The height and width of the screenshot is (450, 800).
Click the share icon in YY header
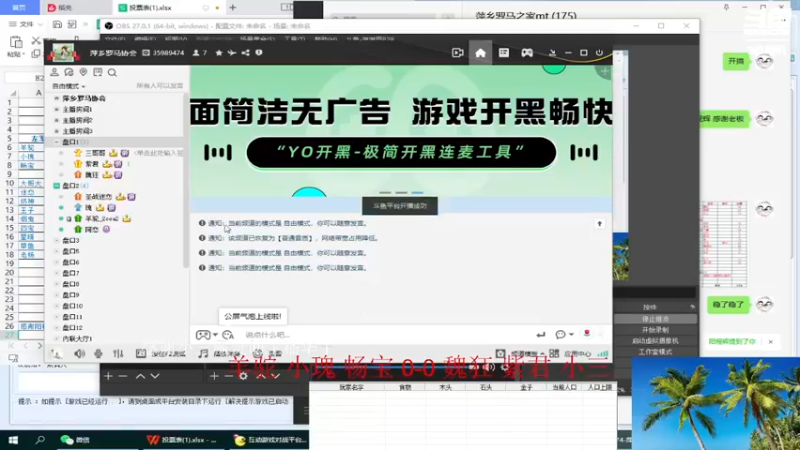[x=245, y=53]
